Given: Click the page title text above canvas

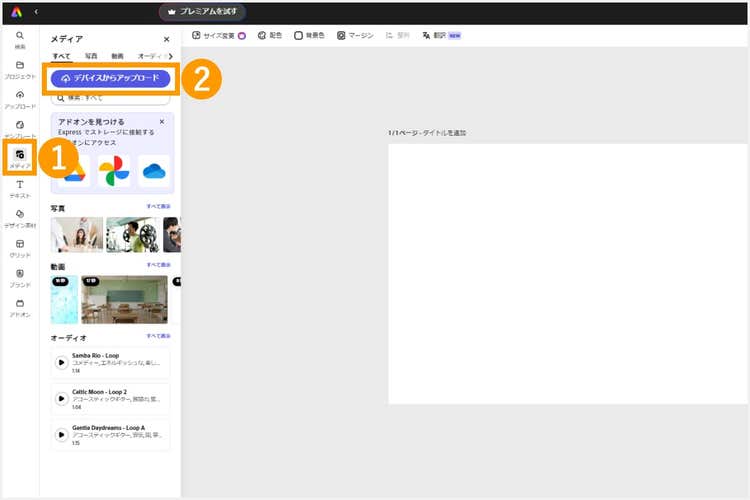Looking at the screenshot, I should click(427, 133).
